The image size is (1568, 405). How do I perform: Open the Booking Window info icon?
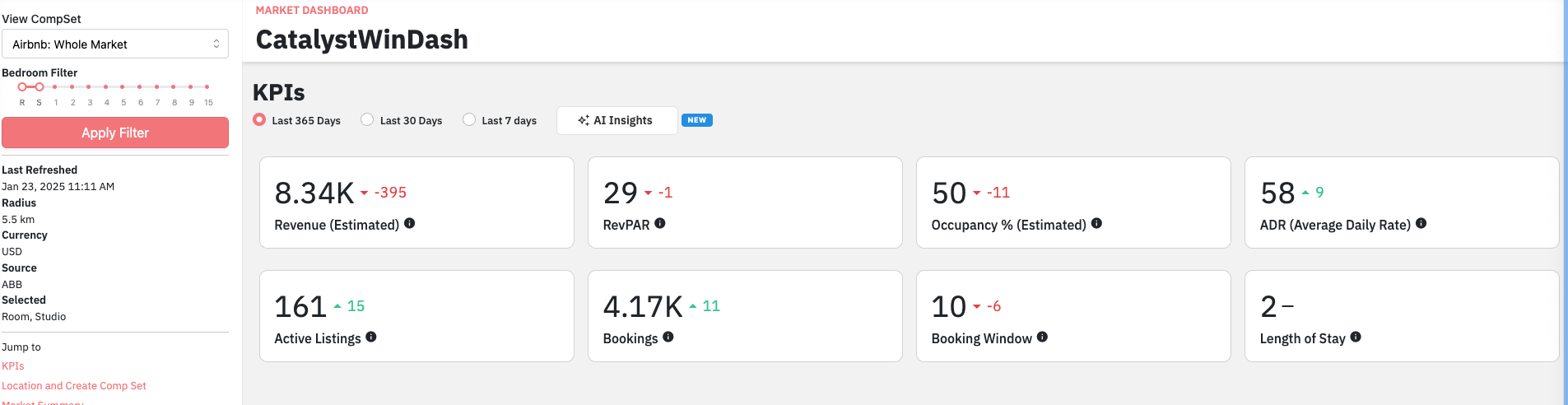tap(1042, 337)
